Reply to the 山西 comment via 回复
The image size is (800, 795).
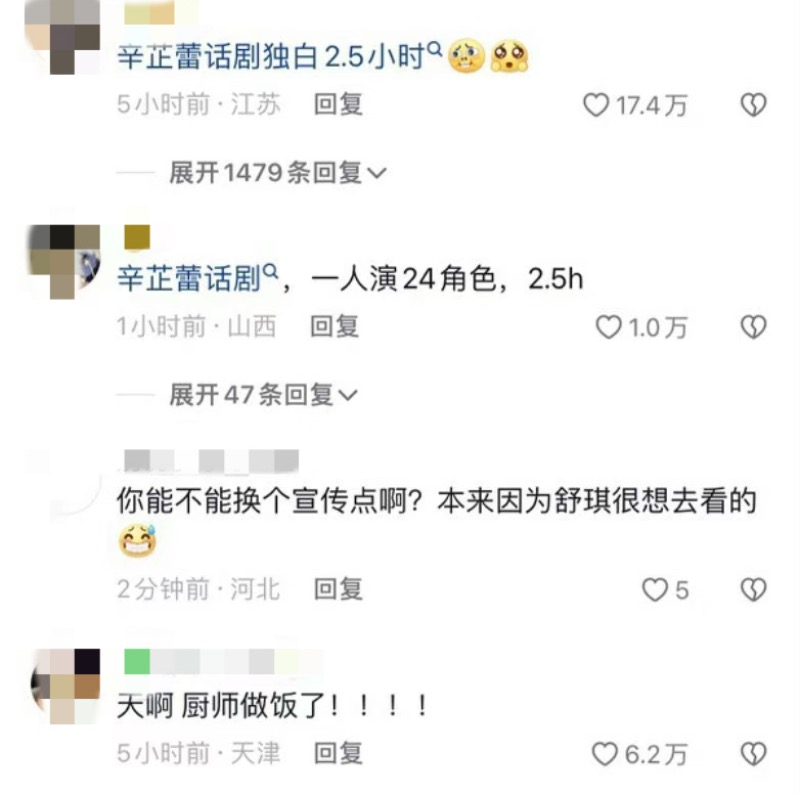pos(335,327)
